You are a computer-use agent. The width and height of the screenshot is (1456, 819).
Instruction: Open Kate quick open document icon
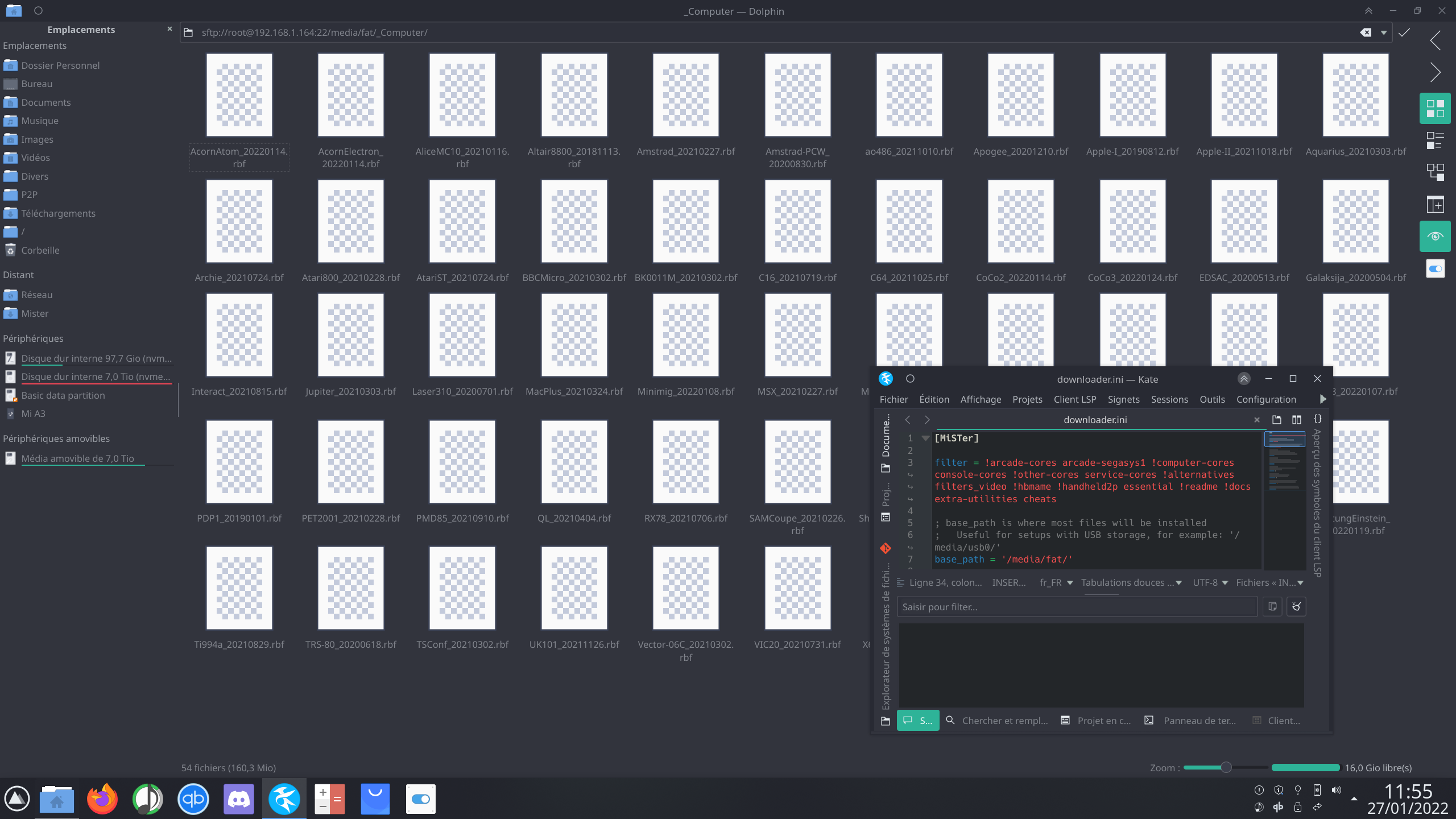point(1277,420)
